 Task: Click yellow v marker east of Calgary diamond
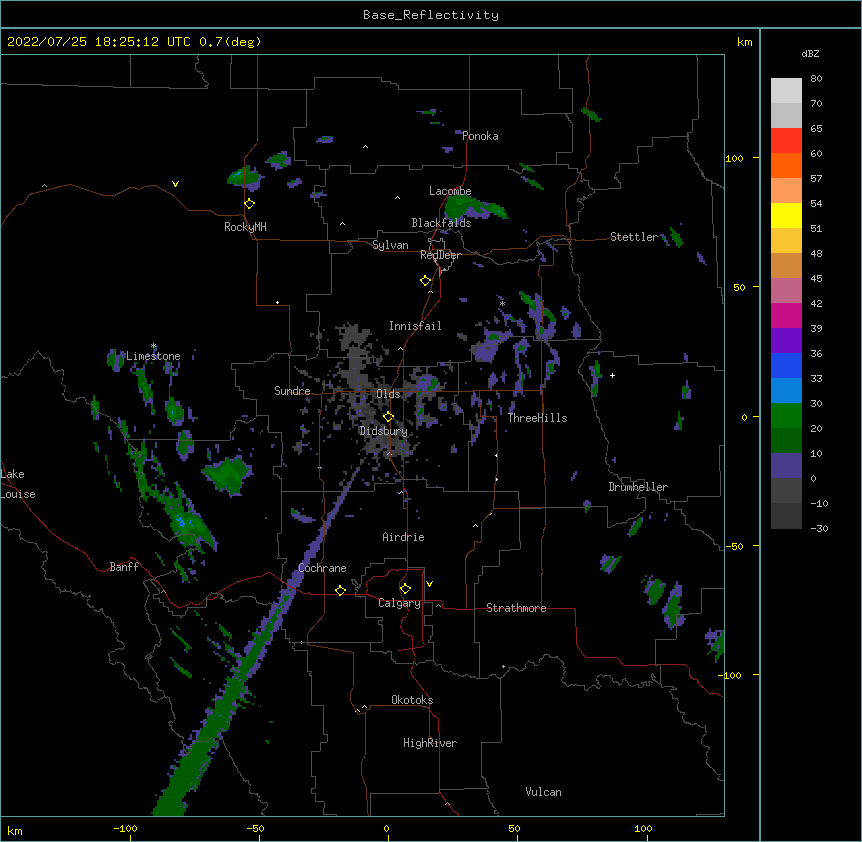point(429,584)
